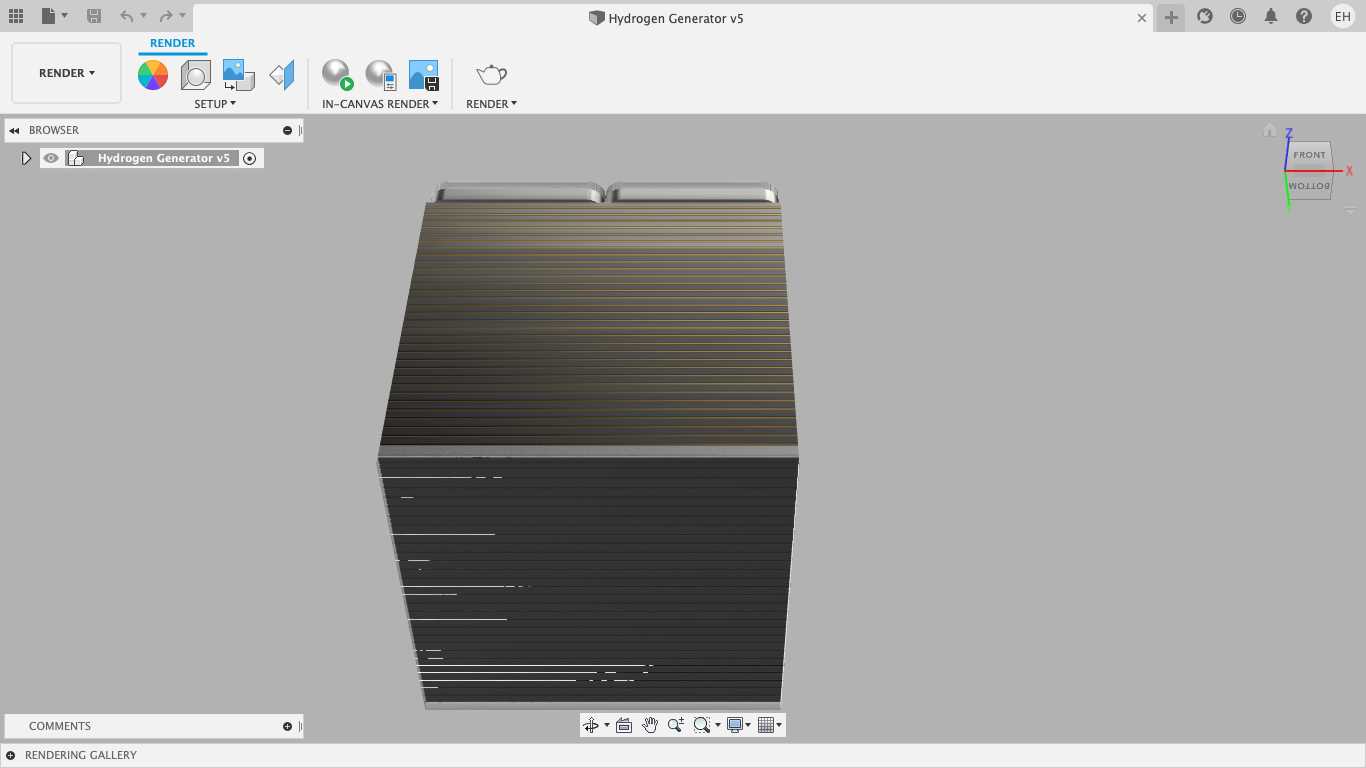Image resolution: width=1366 pixels, height=768 pixels.
Task: Open the RENDERING GALLERY expand button
Action: click(x=10, y=756)
